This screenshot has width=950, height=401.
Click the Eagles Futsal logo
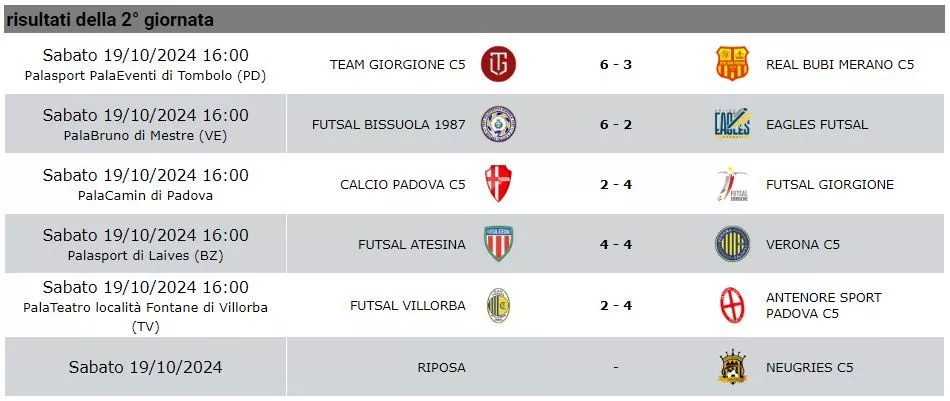pos(732,124)
